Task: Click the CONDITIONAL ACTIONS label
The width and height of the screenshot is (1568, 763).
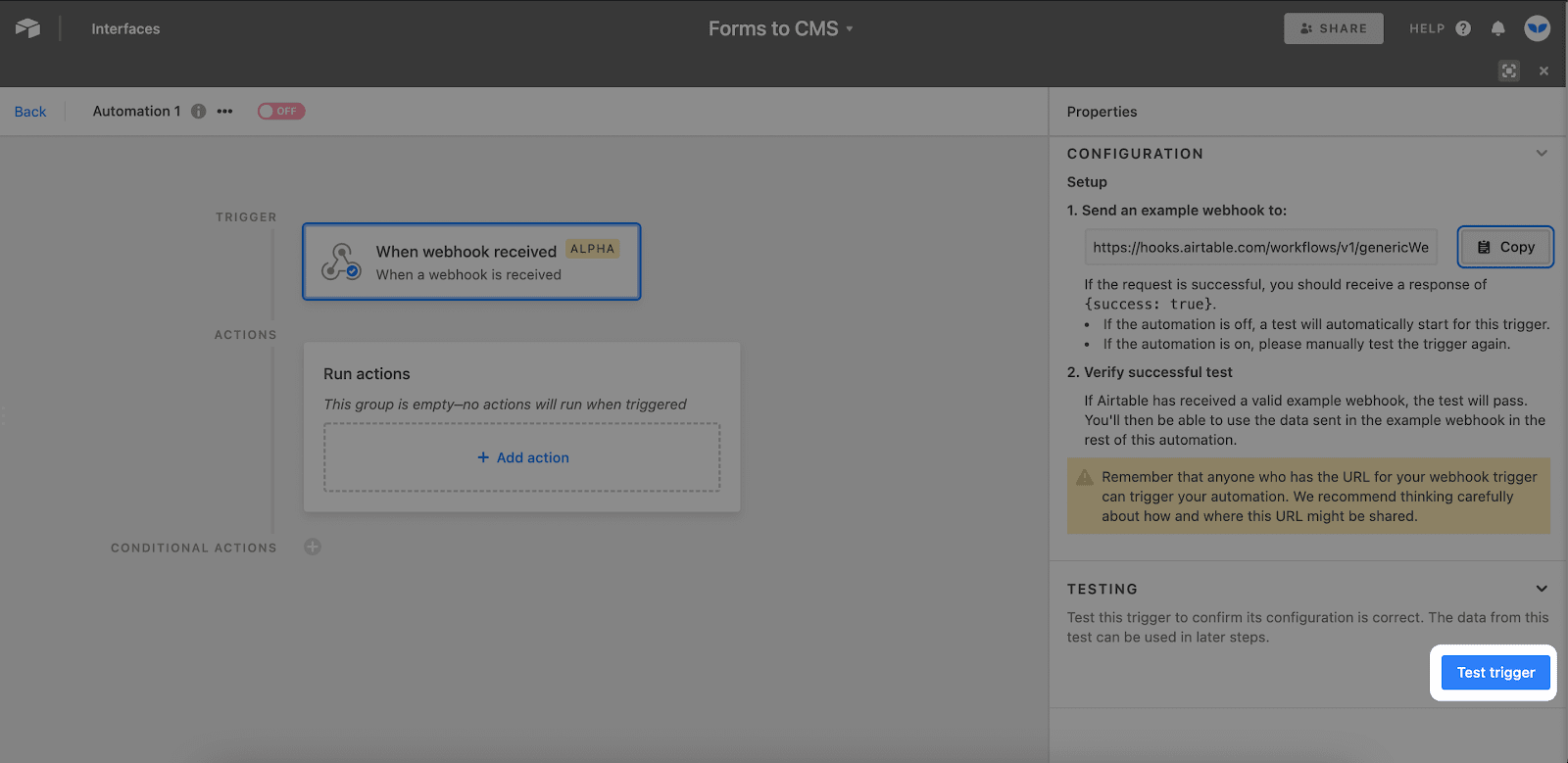Action: [194, 548]
